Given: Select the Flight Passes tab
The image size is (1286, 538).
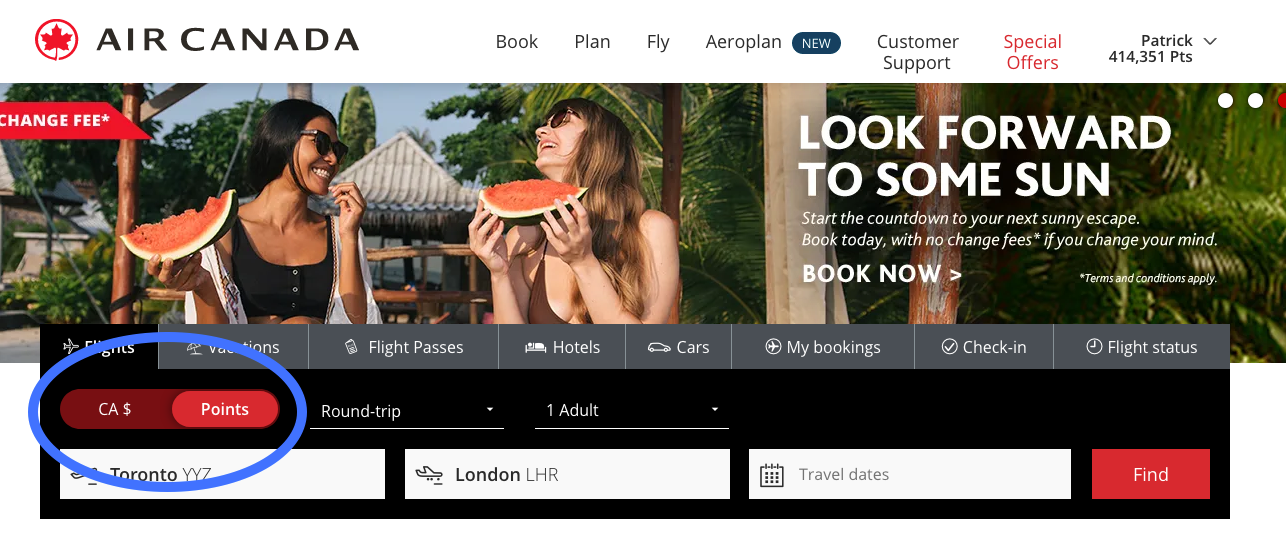Looking at the screenshot, I should (403, 347).
